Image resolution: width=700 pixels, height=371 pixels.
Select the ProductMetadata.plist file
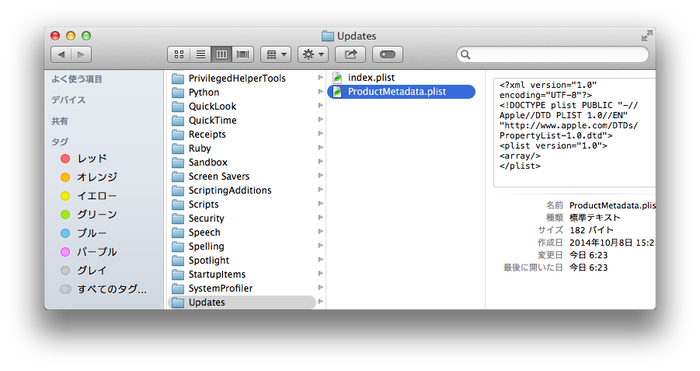pyautogui.click(x=401, y=92)
